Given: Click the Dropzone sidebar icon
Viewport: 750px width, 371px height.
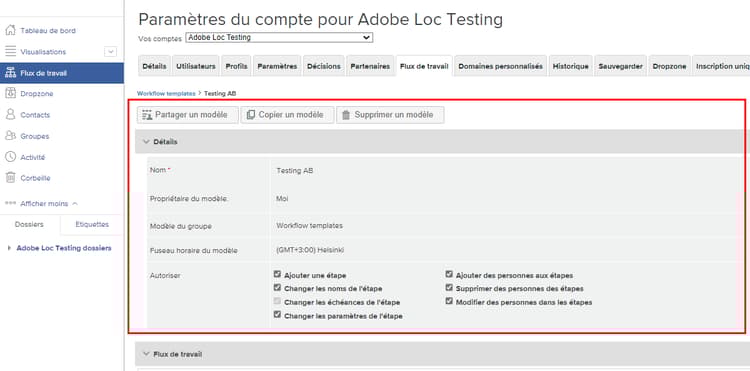Looking at the screenshot, I should coord(10,94).
